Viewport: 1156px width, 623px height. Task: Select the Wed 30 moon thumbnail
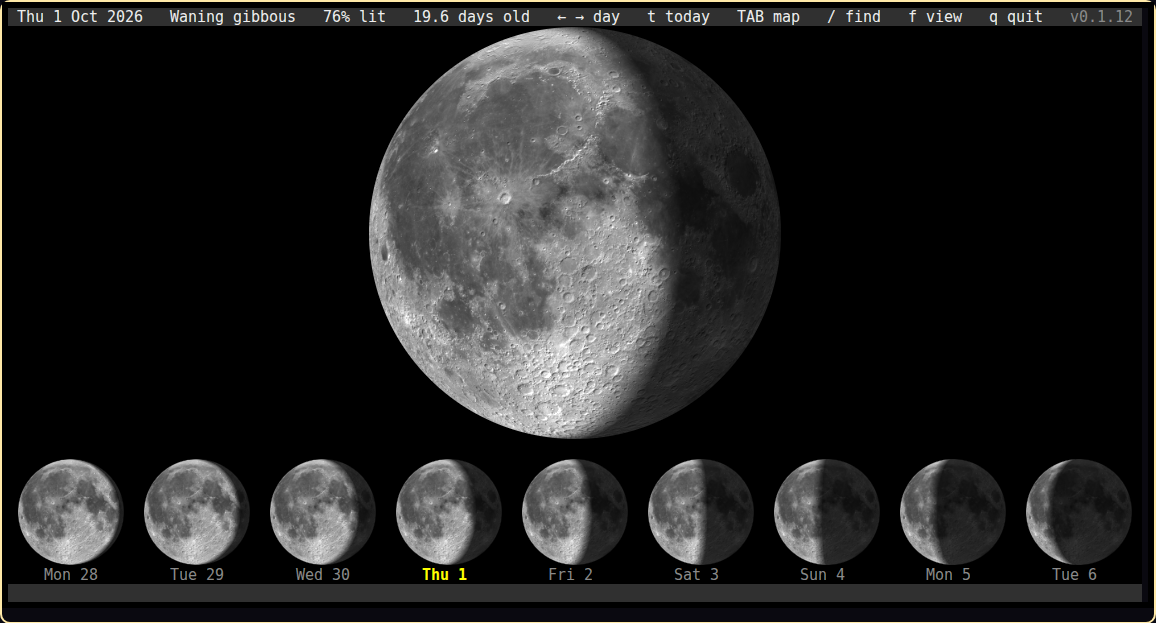322,512
